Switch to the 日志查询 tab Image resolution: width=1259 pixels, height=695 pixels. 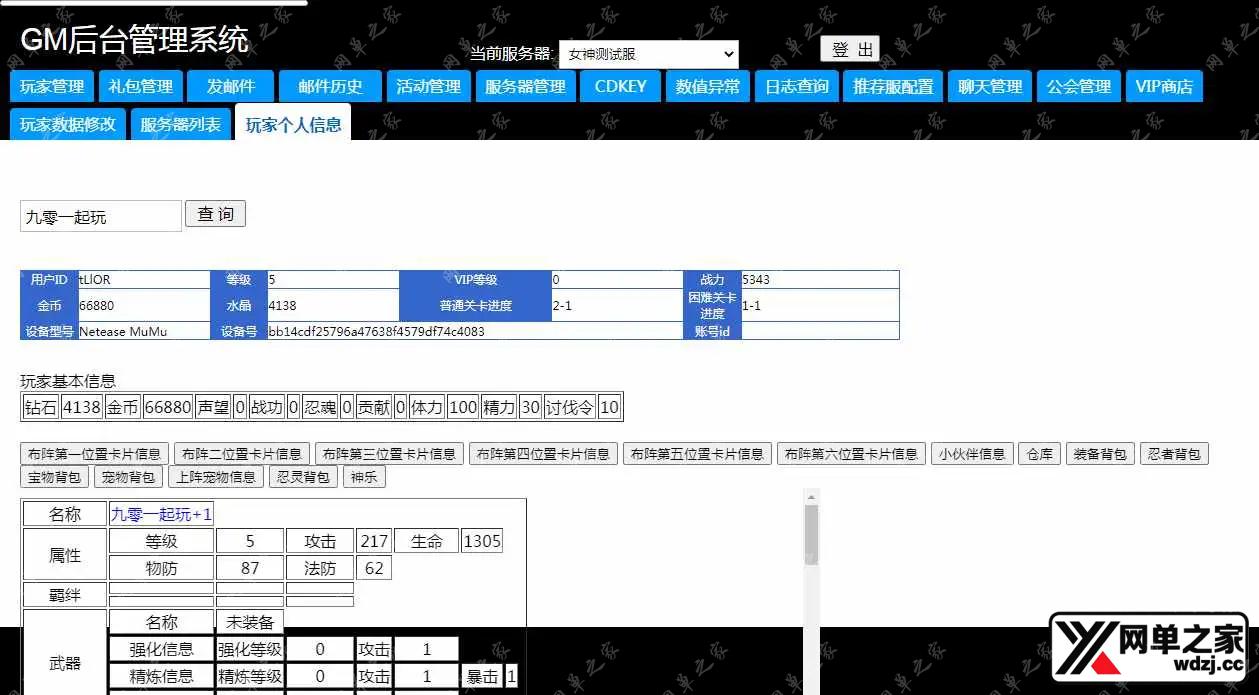click(x=797, y=87)
